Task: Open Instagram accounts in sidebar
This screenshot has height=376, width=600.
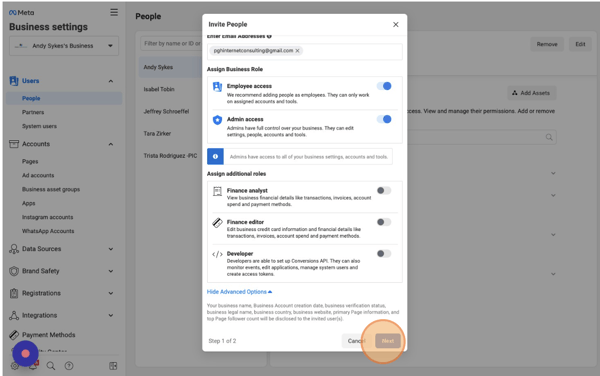Action: [47, 217]
